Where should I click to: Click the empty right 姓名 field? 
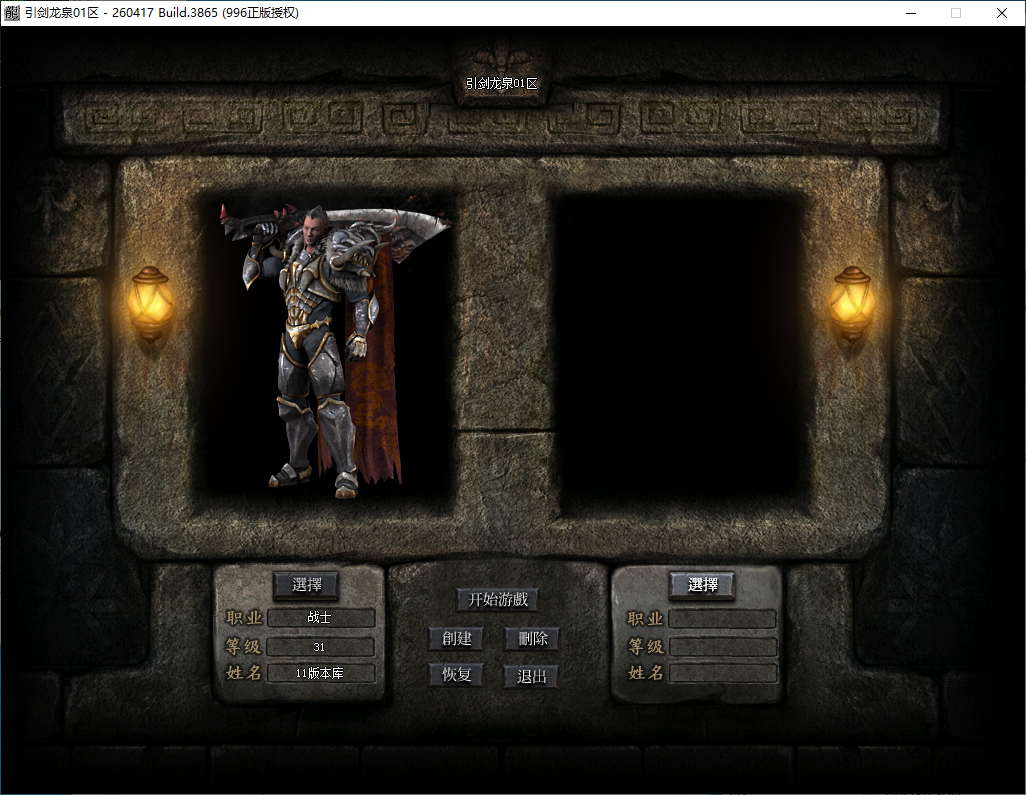[x=722, y=673]
